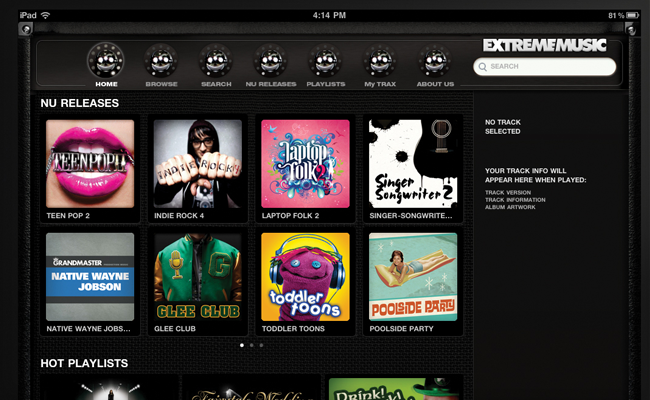Viewport: 650px width, 400px height.
Task: Click the TRACK VERSION line
Action: click(508, 193)
